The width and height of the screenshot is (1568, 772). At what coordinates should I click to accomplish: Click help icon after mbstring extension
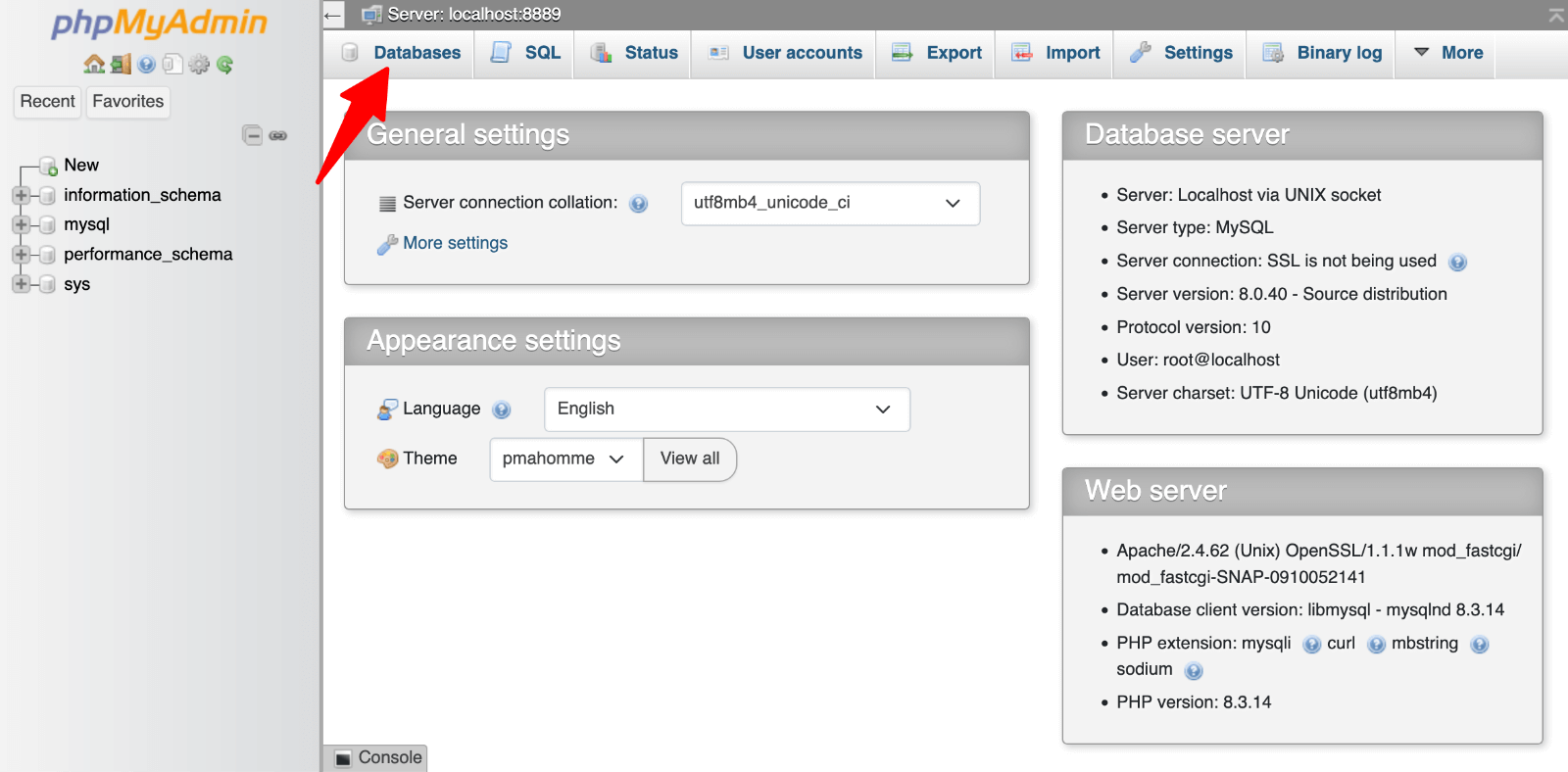tap(1480, 645)
